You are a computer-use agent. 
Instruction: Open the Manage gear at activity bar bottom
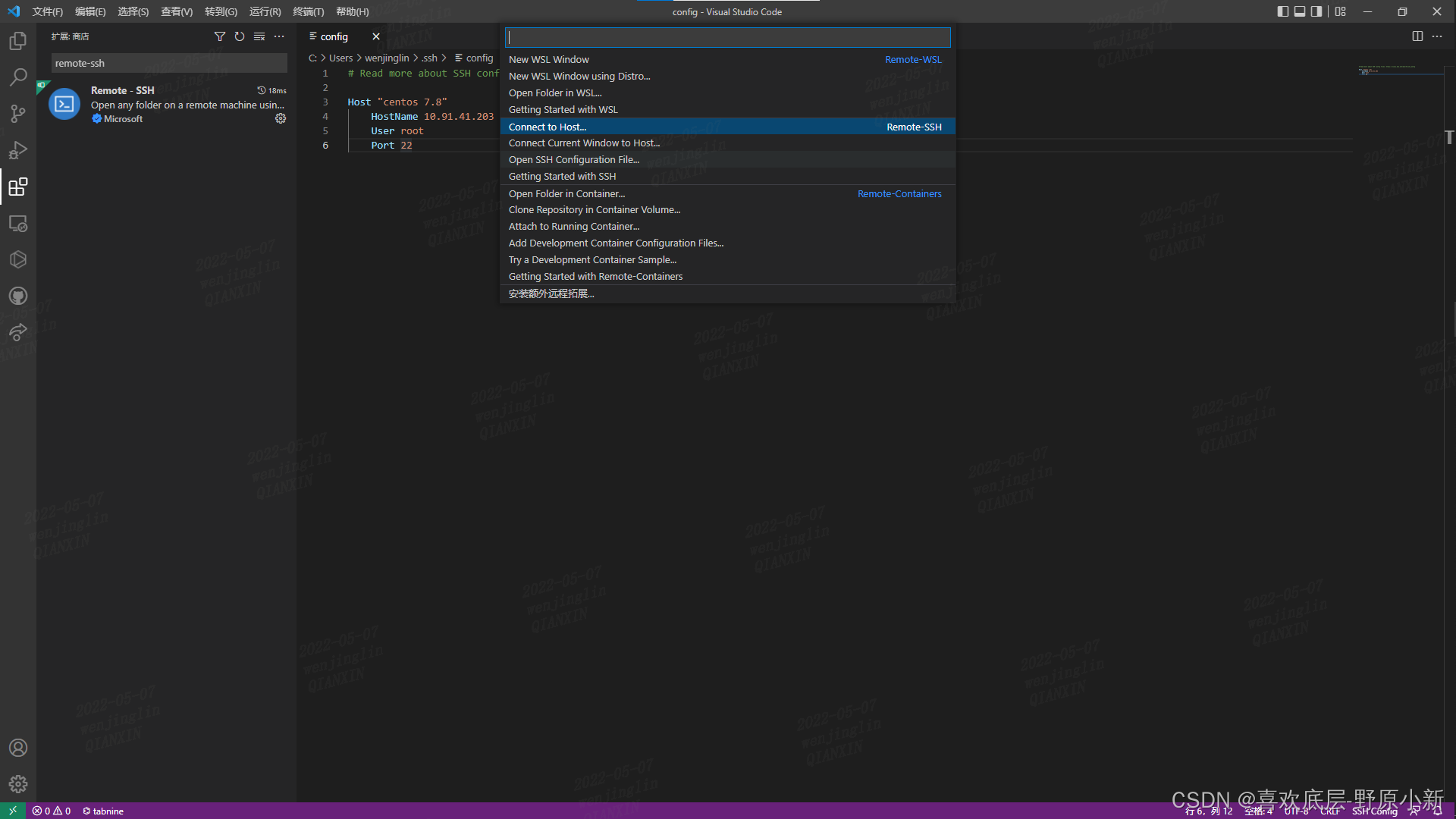pyautogui.click(x=18, y=784)
